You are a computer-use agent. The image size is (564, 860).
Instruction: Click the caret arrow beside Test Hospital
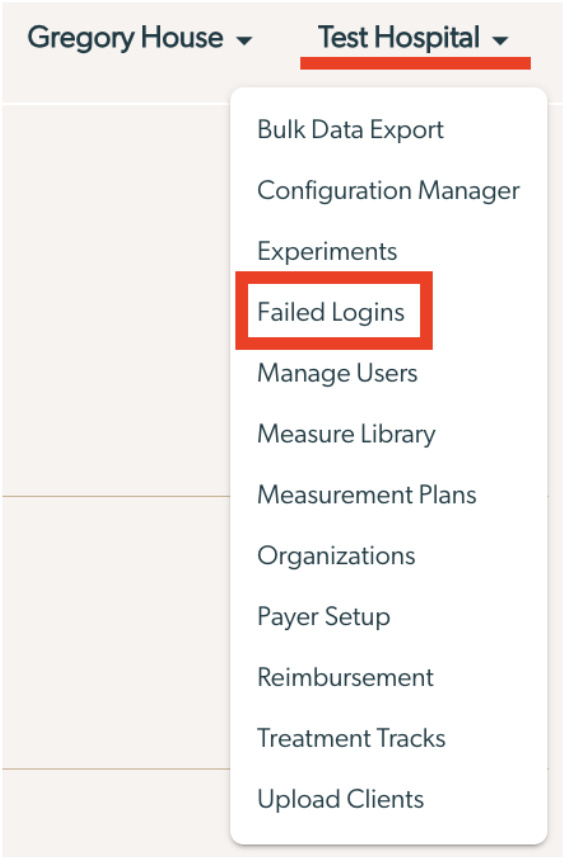500,40
